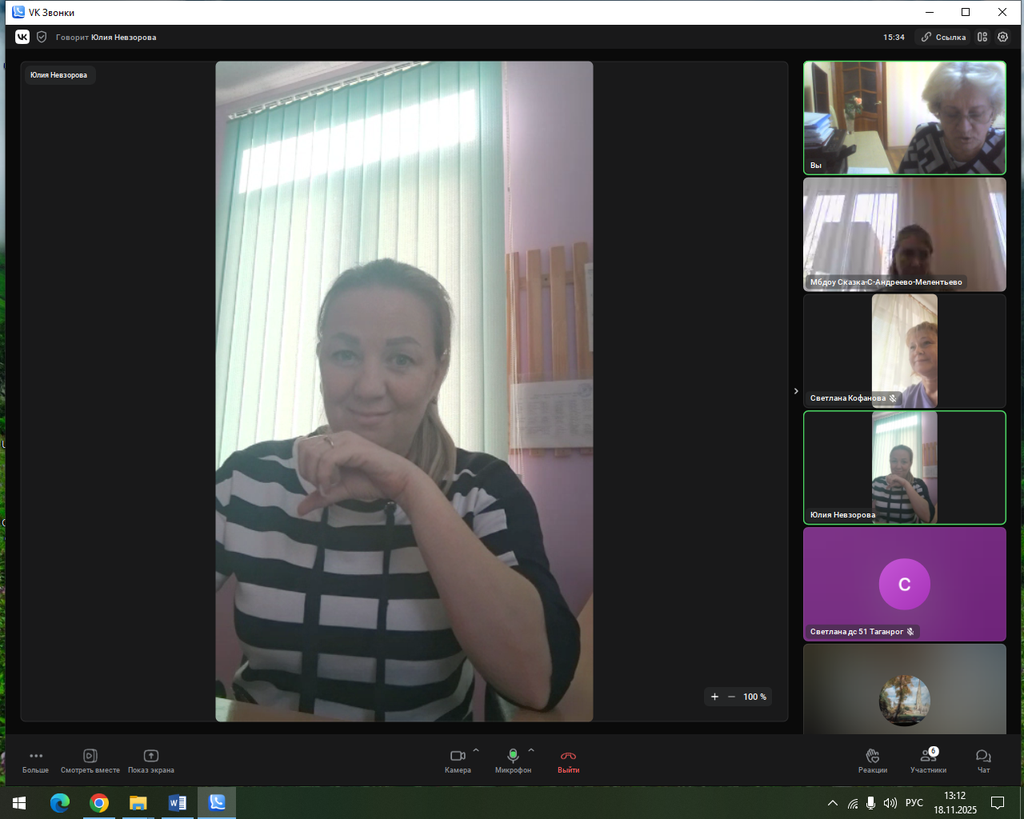Click the security shield icon in header

[x=42, y=37]
